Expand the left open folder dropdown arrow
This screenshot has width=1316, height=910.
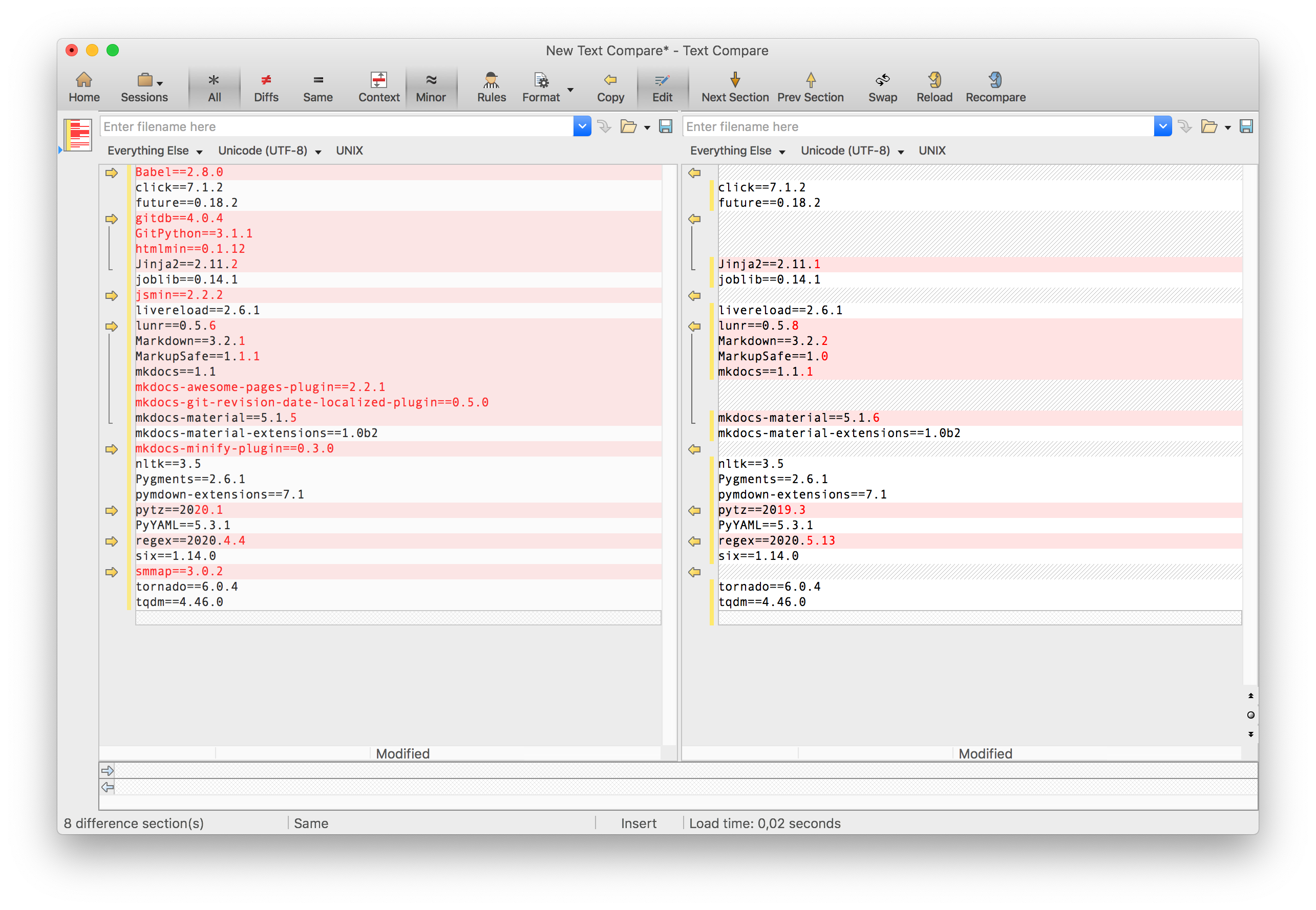click(647, 128)
